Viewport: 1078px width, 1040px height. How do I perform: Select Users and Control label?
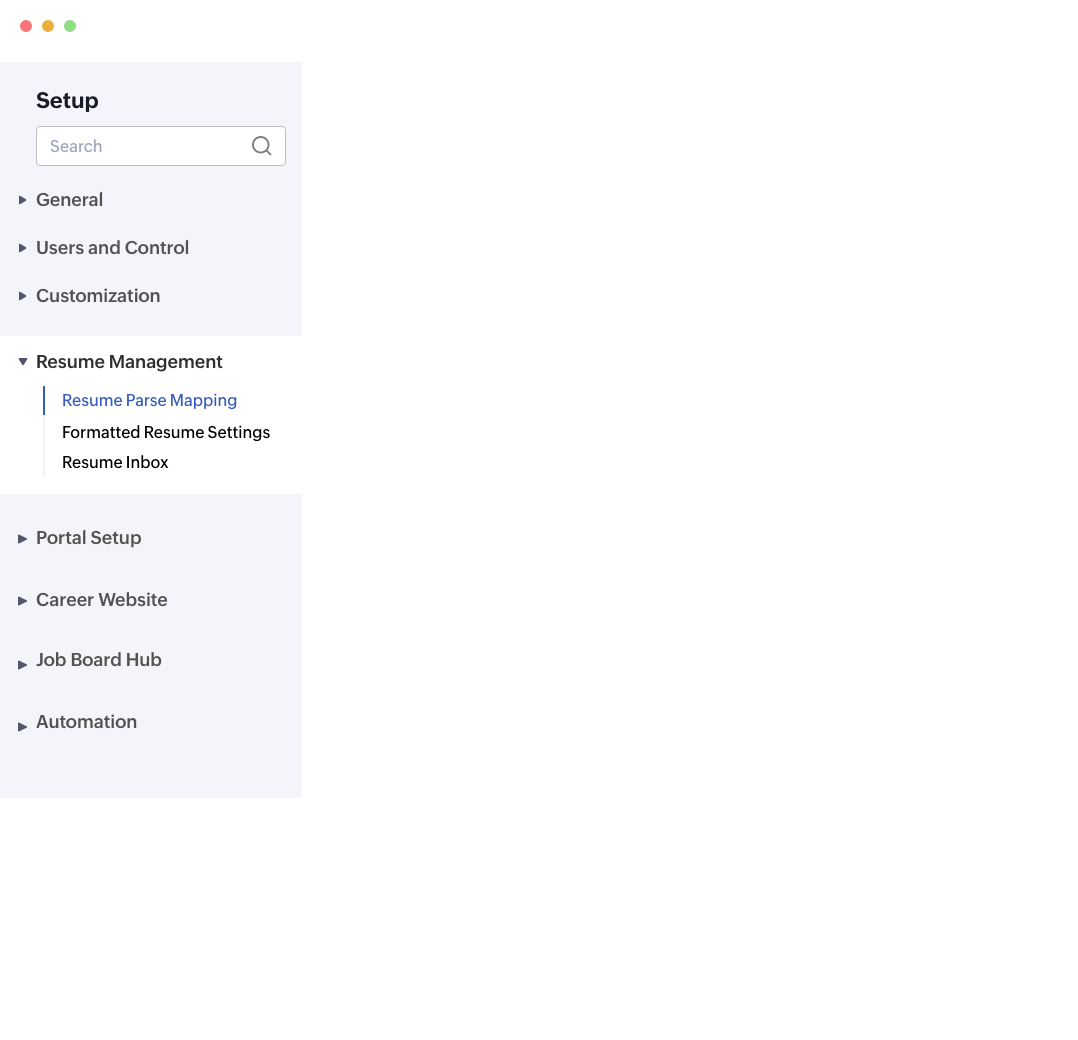[x=112, y=248]
